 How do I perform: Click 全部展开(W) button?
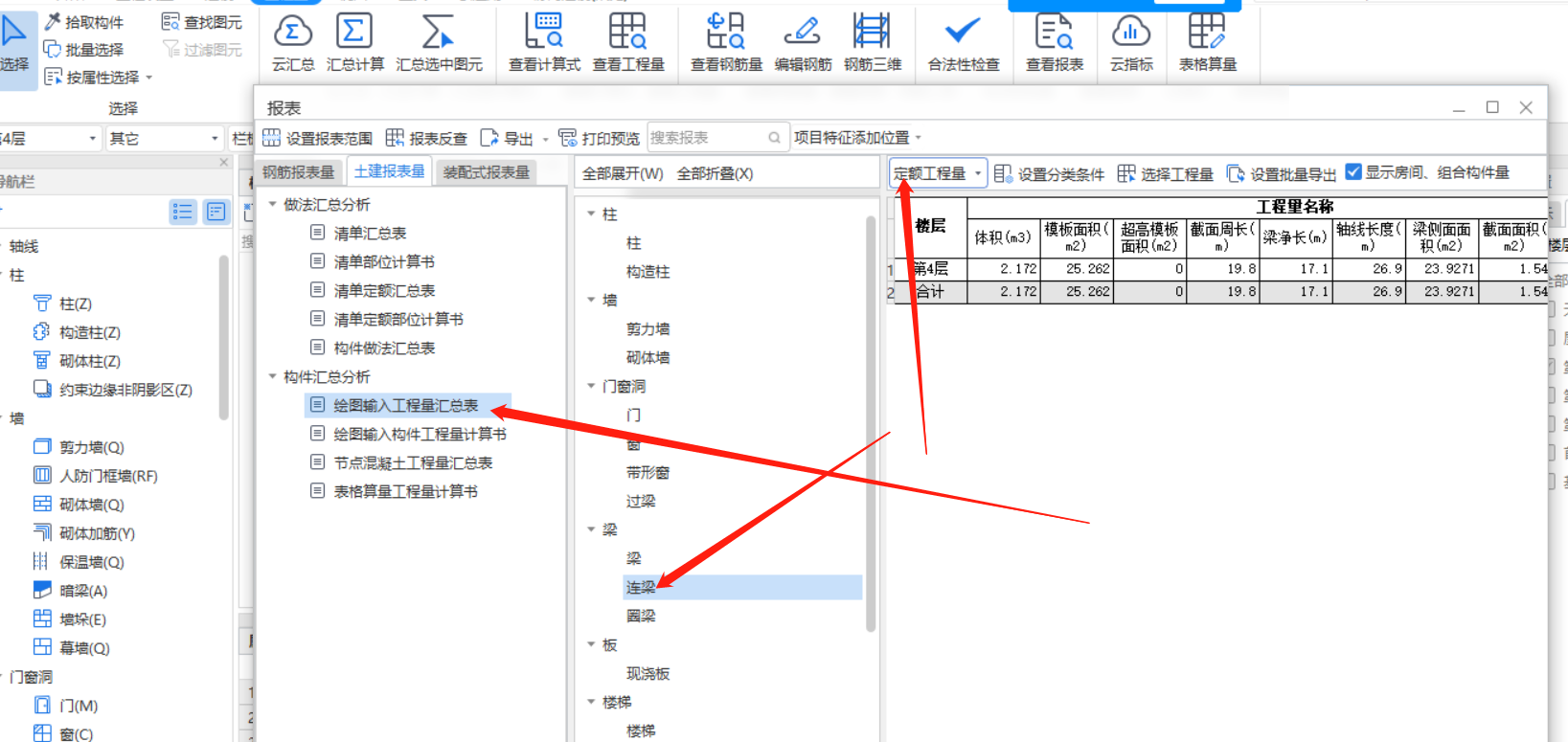coord(623,173)
